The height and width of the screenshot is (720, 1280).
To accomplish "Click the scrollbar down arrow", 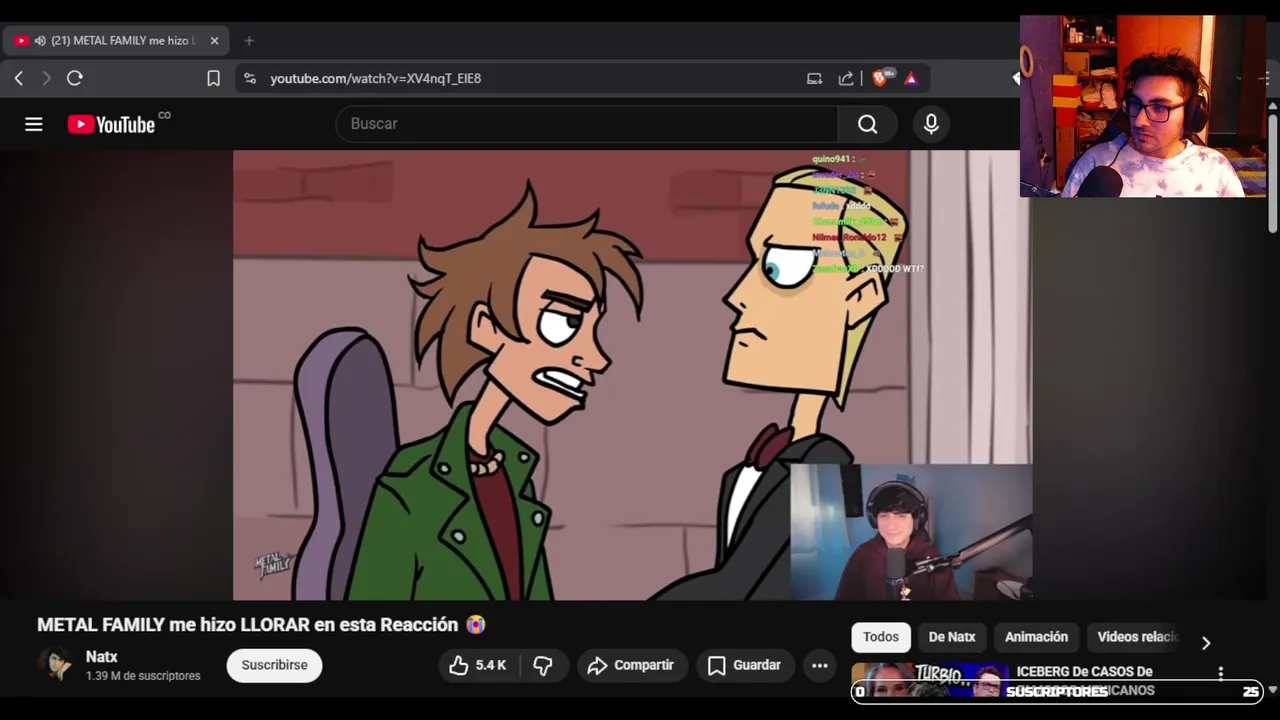I will coord(1272,690).
